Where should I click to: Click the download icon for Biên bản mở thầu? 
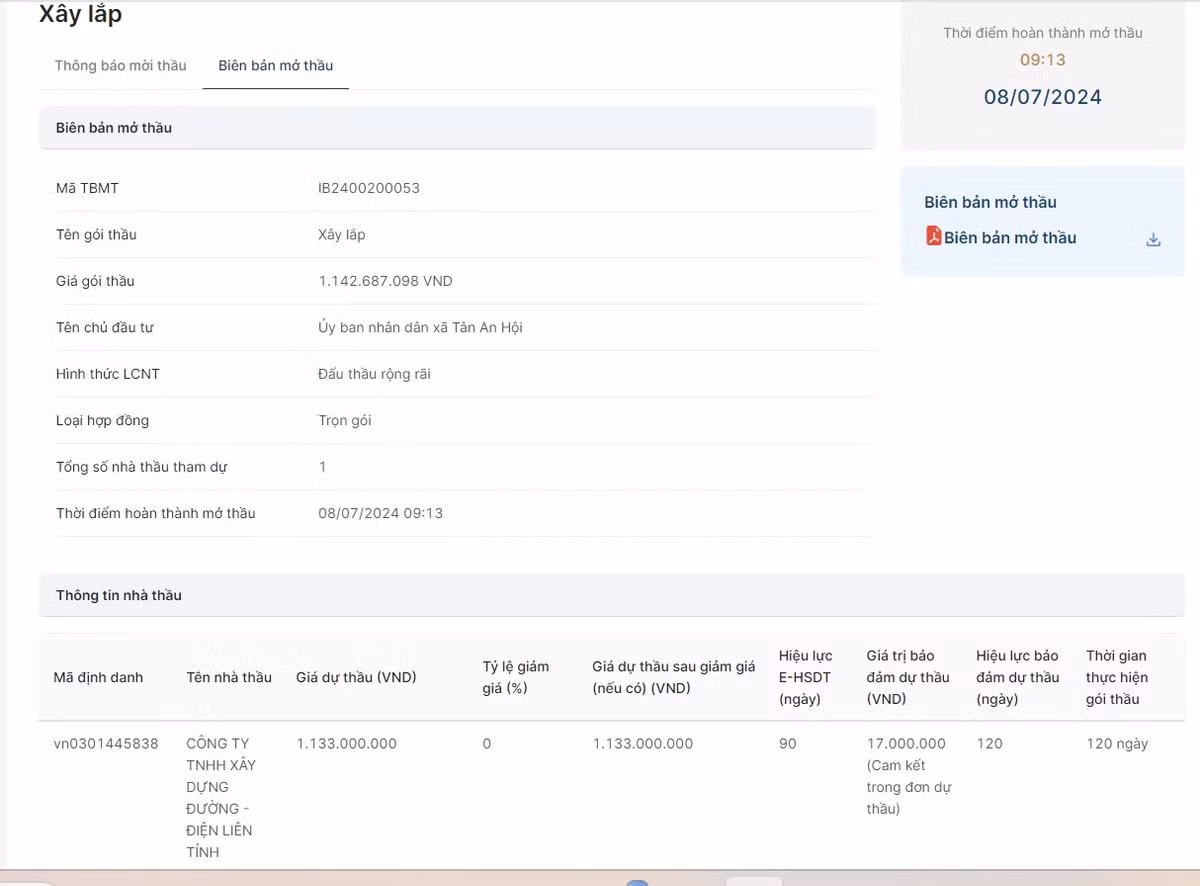click(1153, 240)
